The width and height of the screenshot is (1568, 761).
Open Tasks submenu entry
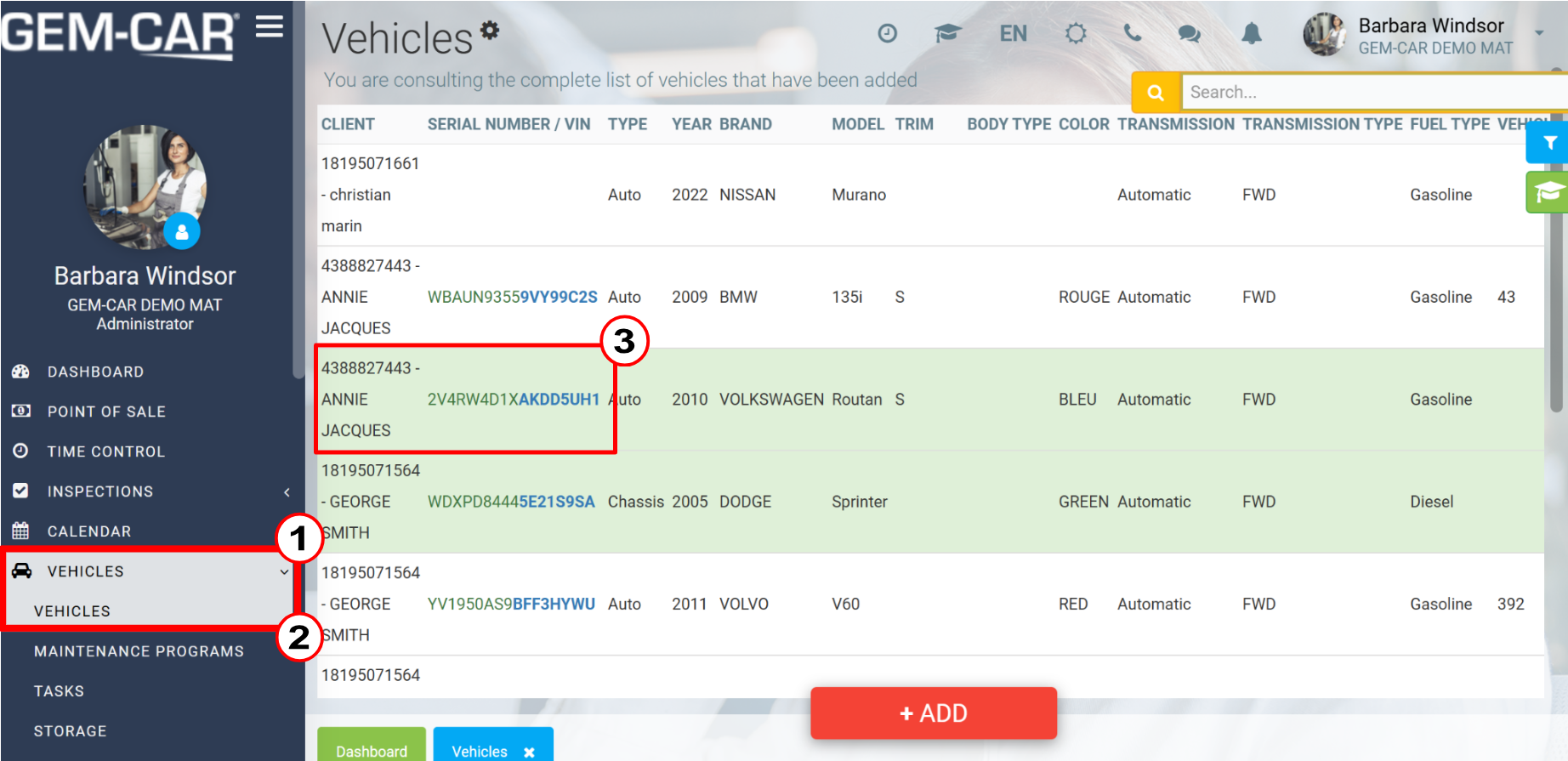click(59, 691)
